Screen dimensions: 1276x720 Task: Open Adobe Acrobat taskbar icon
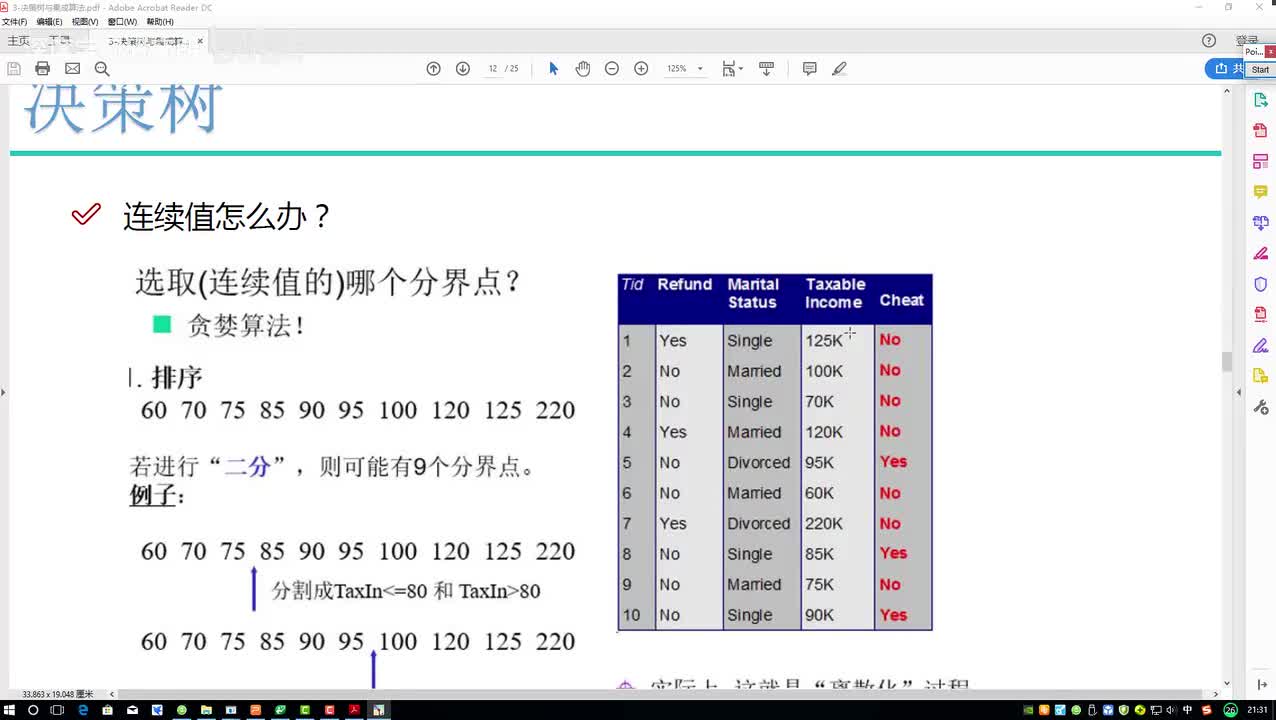coord(354,710)
